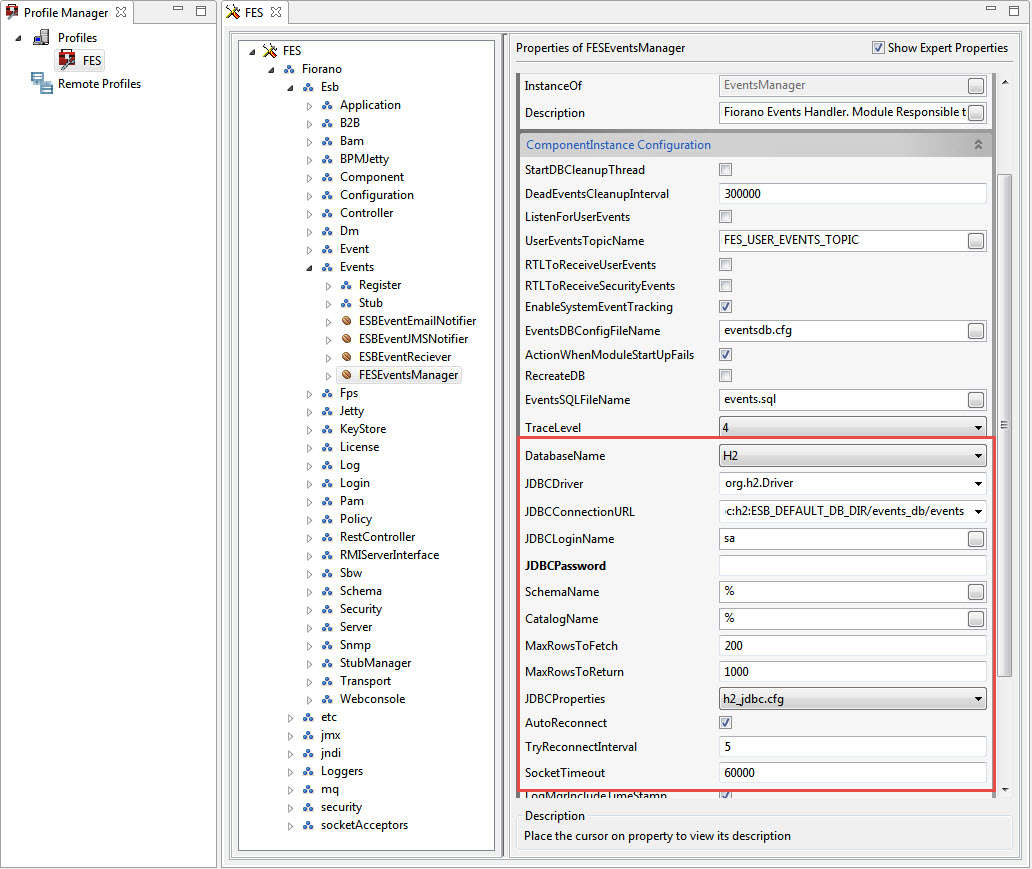
Task: Click the Fiorano domain node icon
Action: click(289, 69)
